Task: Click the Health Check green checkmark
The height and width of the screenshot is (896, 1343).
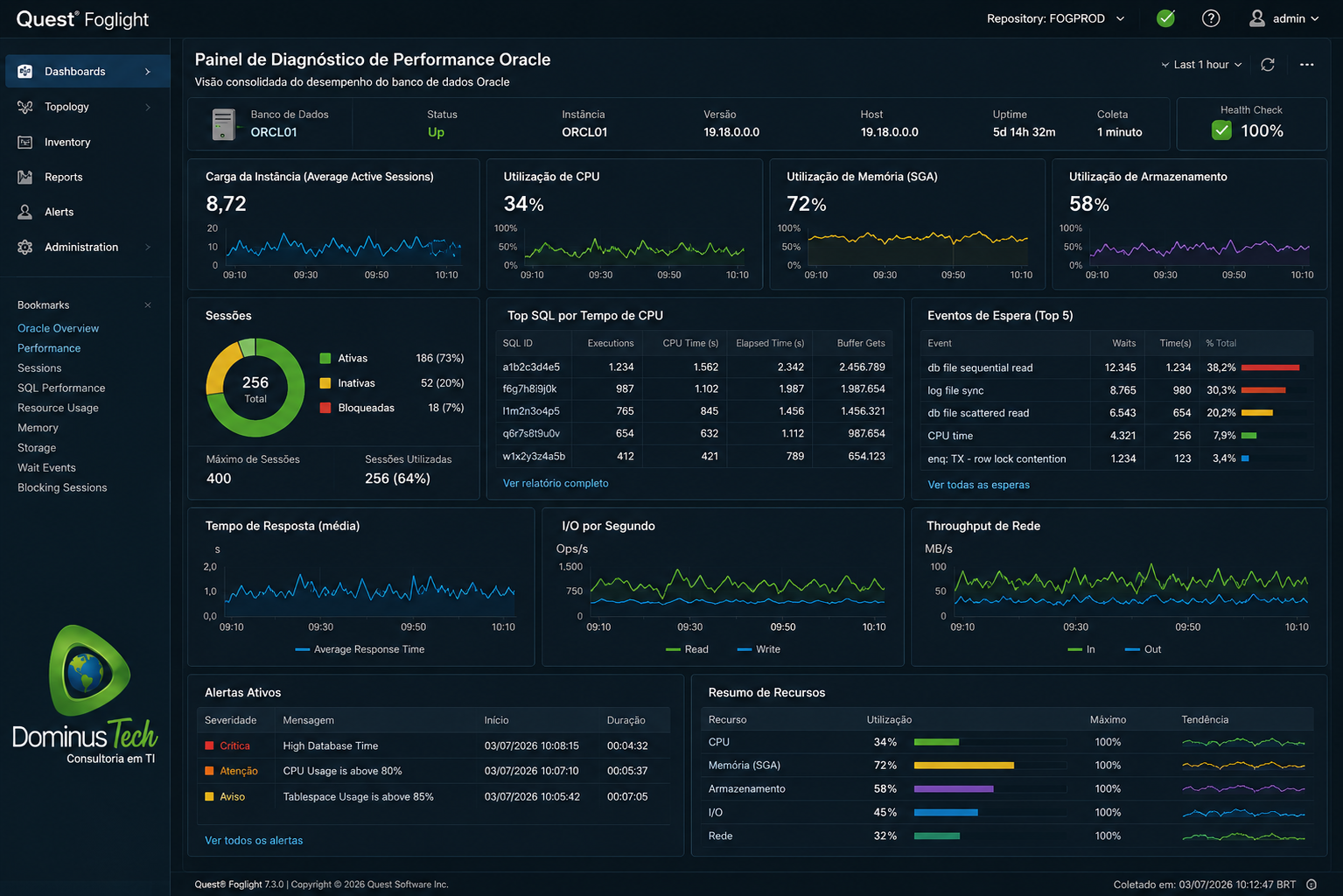Action: 1222,130
